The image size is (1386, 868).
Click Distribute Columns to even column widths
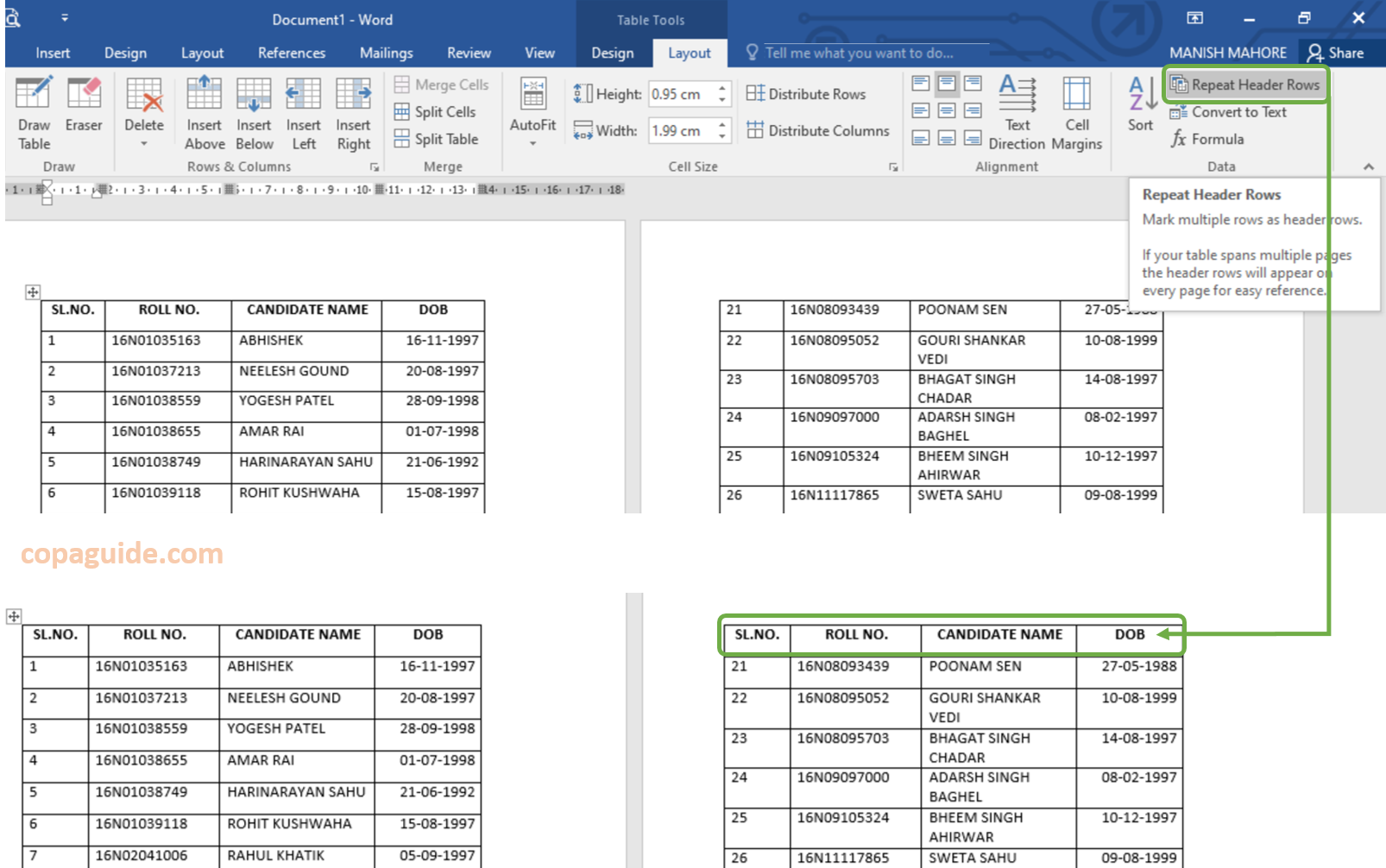816,130
